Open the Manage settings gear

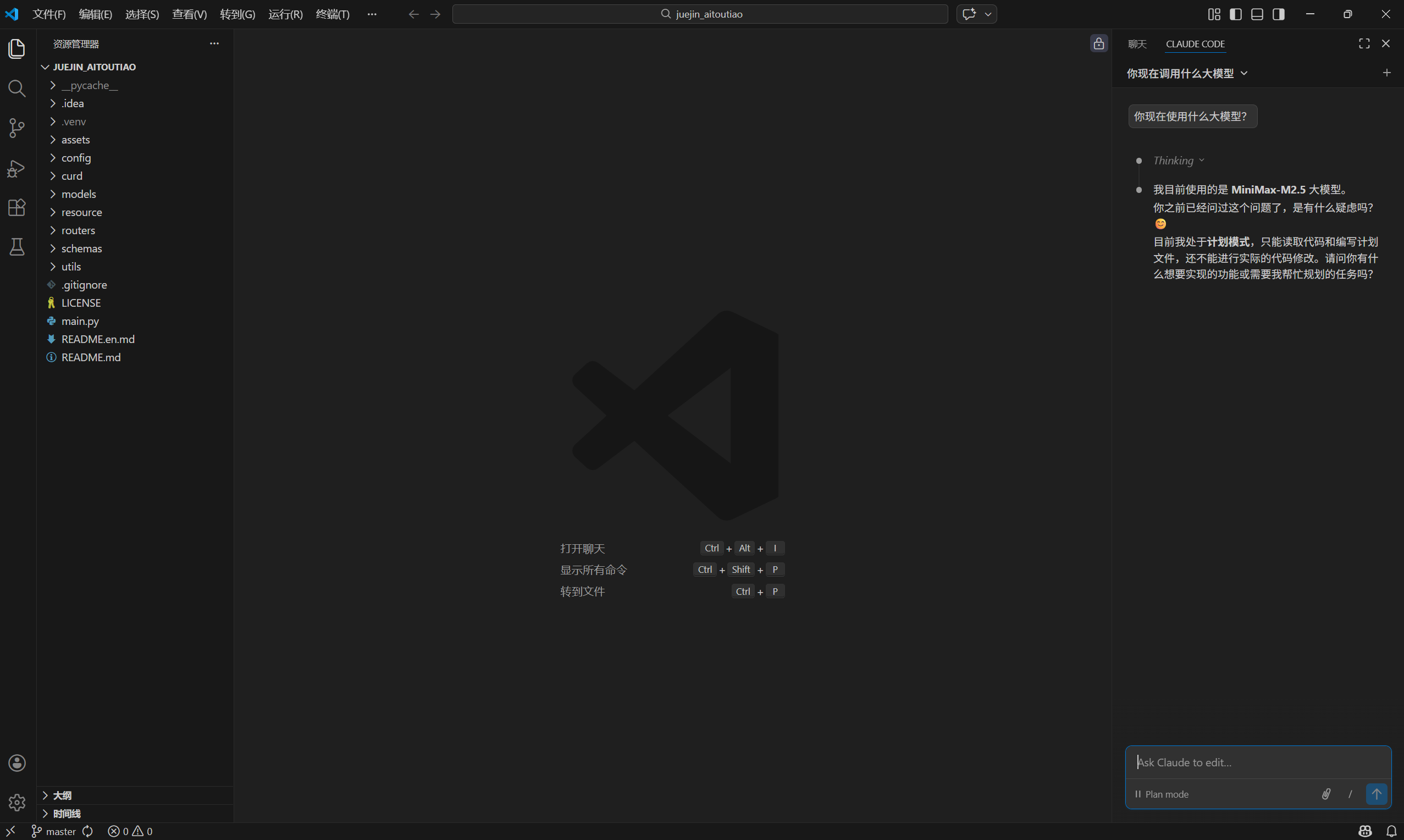pyautogui.click(x=17, y=803)
